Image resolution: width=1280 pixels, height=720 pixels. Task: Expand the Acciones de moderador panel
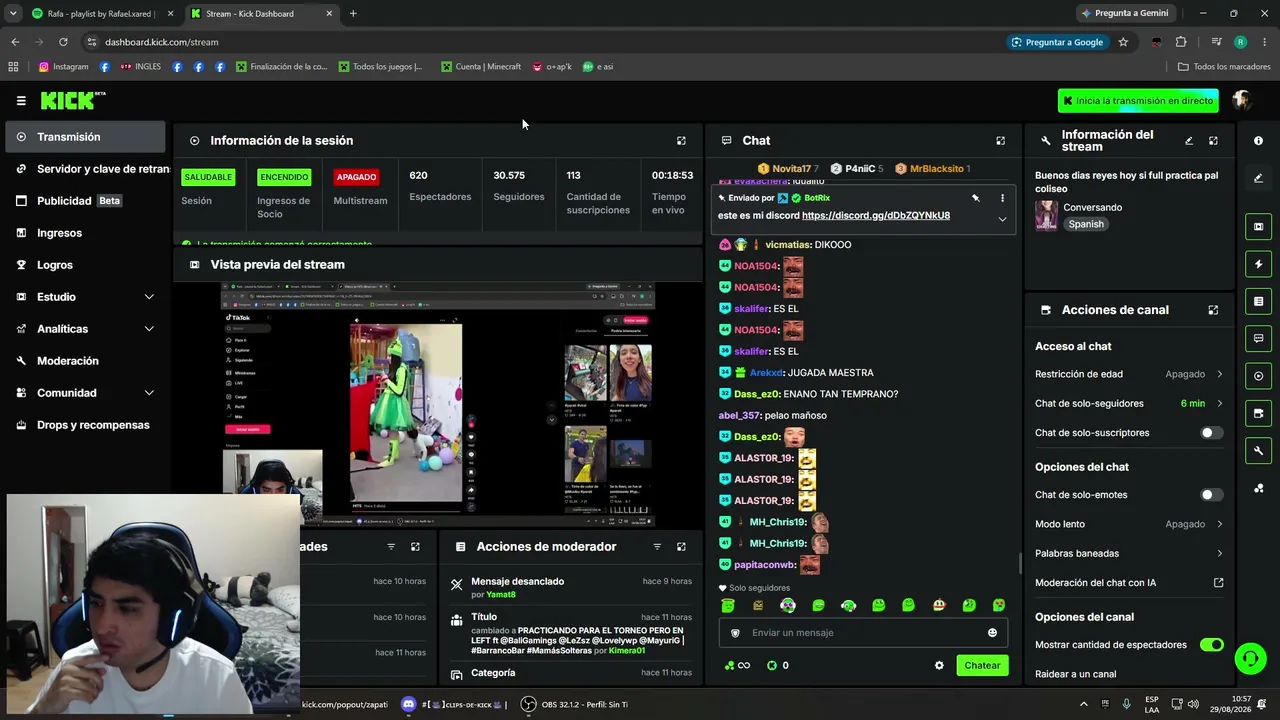tap(681, 547)
